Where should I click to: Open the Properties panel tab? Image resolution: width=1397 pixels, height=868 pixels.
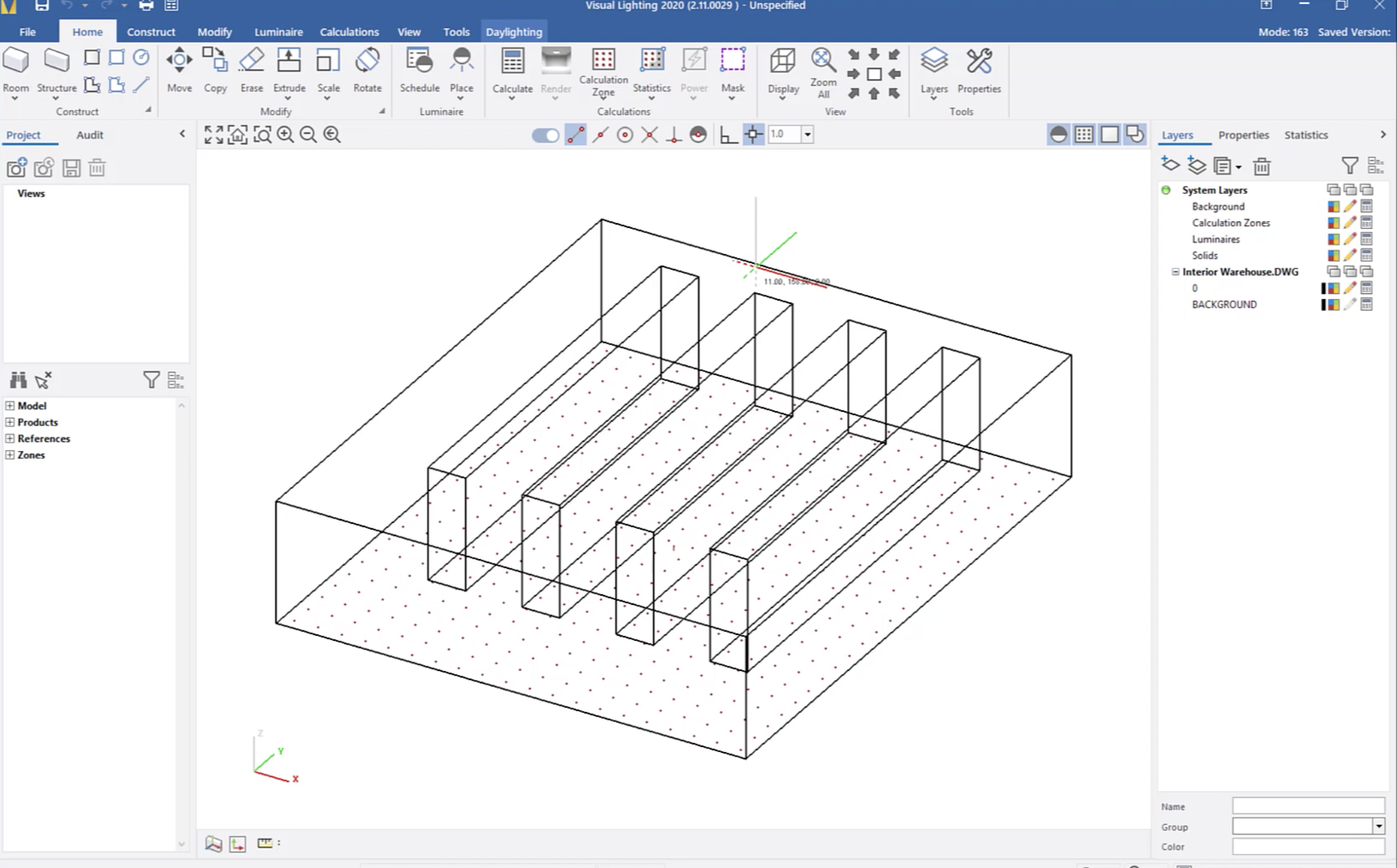(1243, 135)
